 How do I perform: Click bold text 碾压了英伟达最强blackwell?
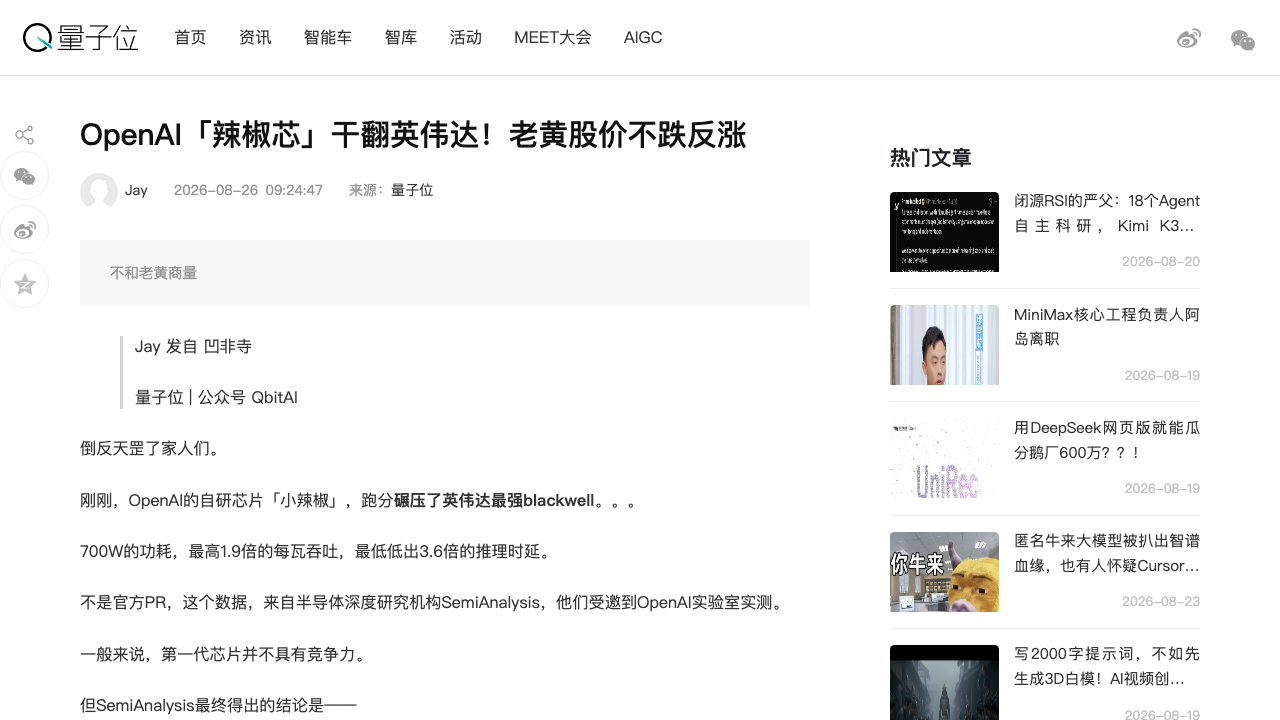coord(494,500)
